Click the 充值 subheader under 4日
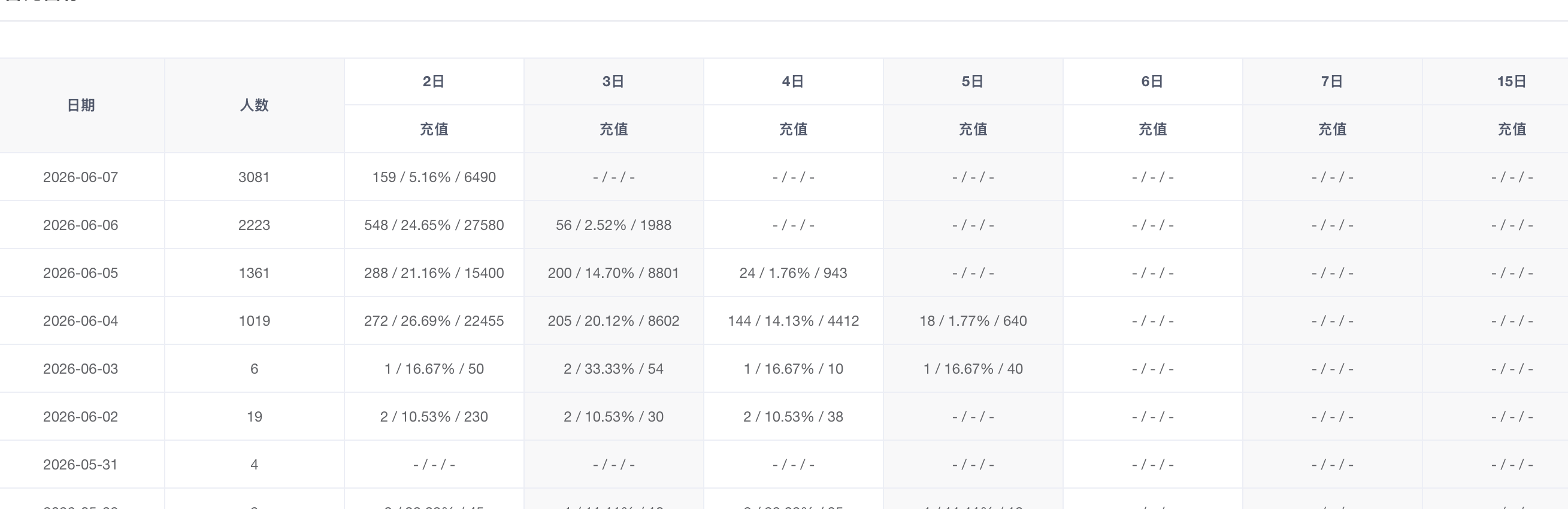This screenshot has height=509, width=1568. tap(793, 129)
